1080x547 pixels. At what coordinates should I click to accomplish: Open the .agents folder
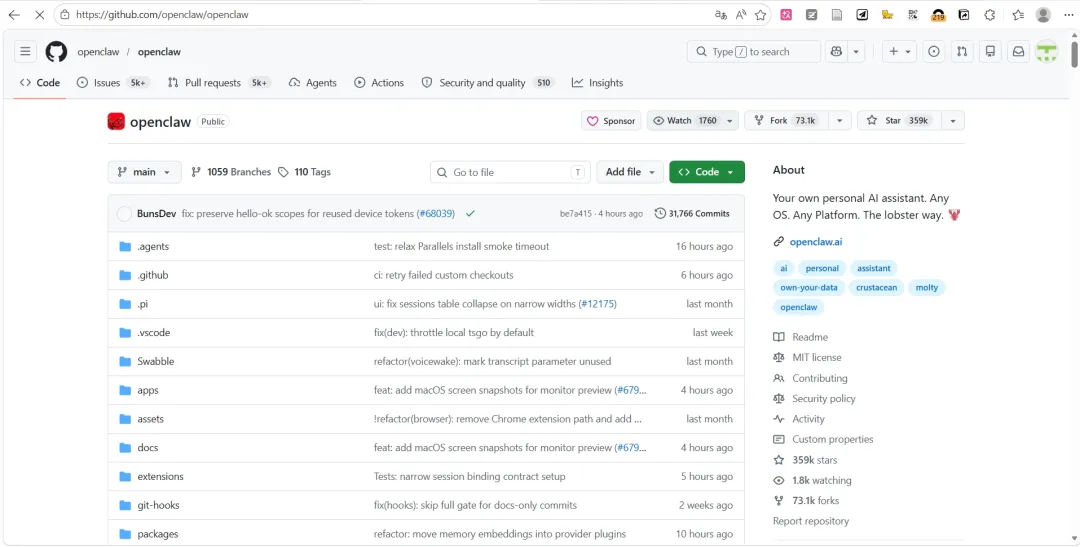pyautogui.click(x=153, y=247)
